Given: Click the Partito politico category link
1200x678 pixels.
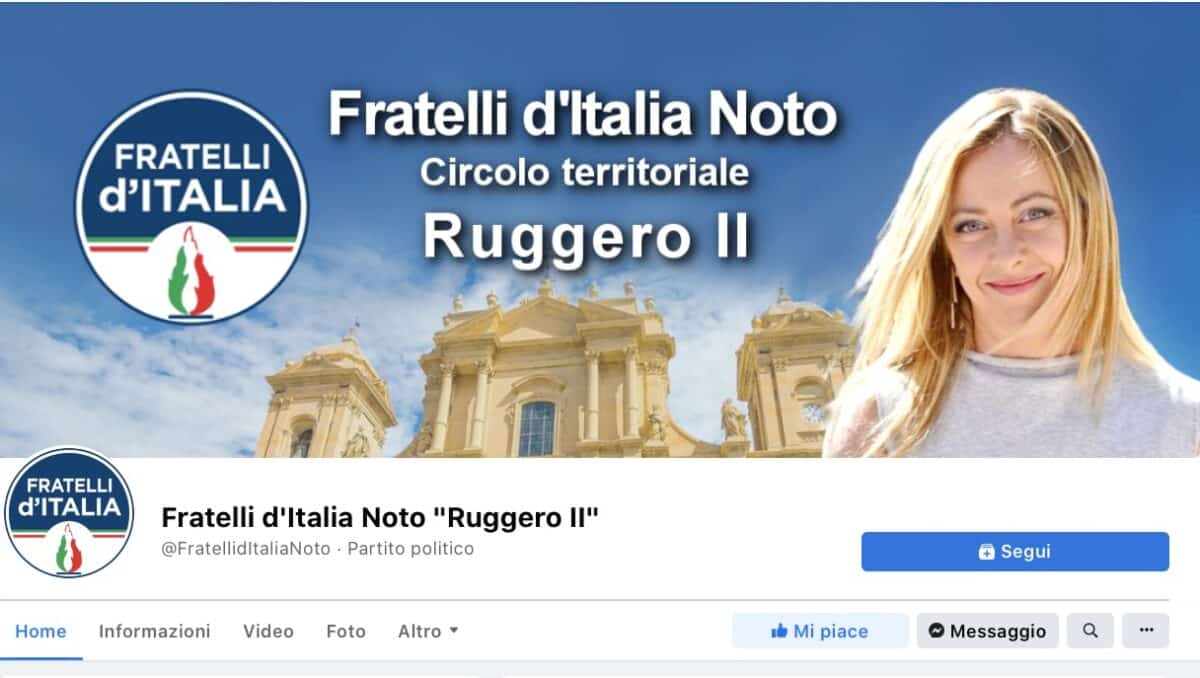Looking at the screenshot, I should (x=411, y=549).
